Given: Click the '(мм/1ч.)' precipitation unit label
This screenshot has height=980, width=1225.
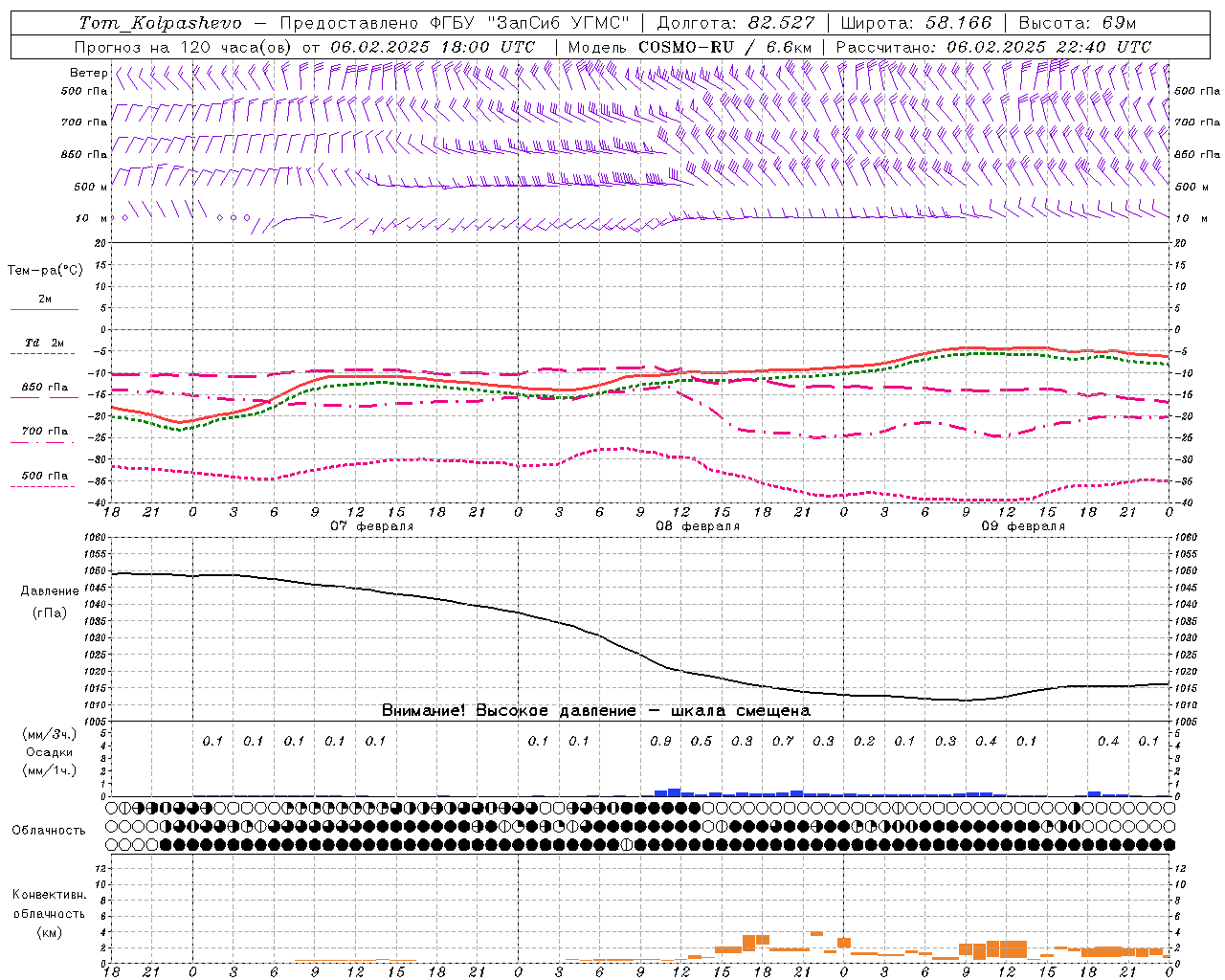Looking at the screenshot, I should [50, 770].
